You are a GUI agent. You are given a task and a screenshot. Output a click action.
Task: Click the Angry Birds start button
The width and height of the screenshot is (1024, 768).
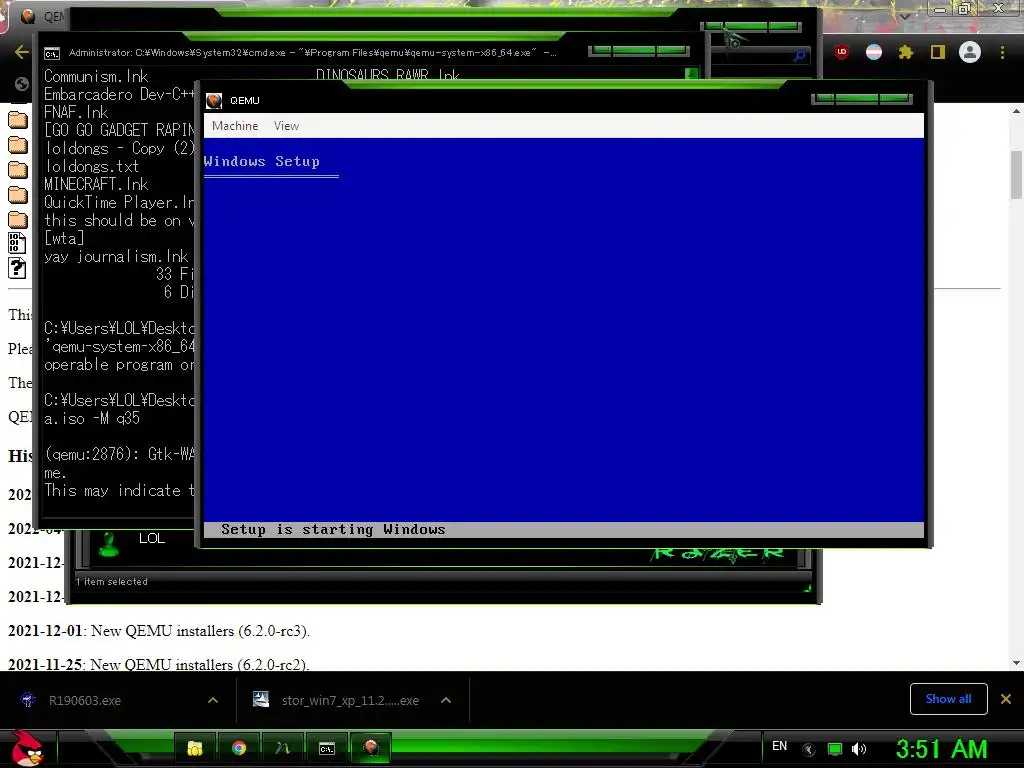click(27, 748)
